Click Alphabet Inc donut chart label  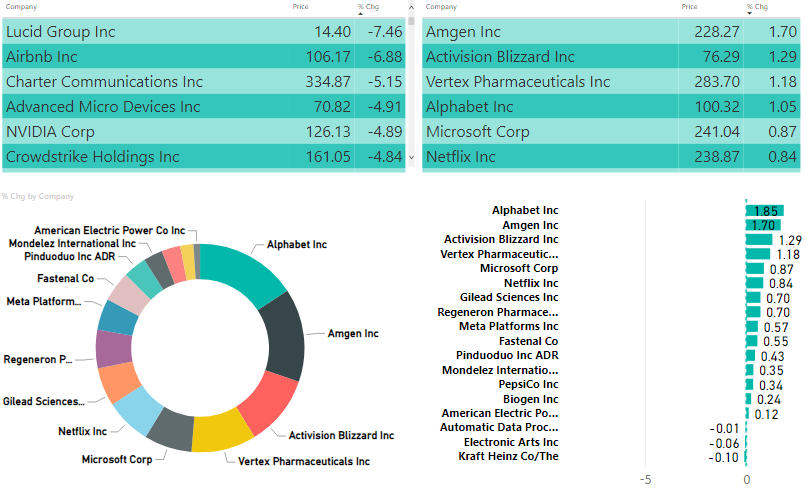tap(297, 245)
